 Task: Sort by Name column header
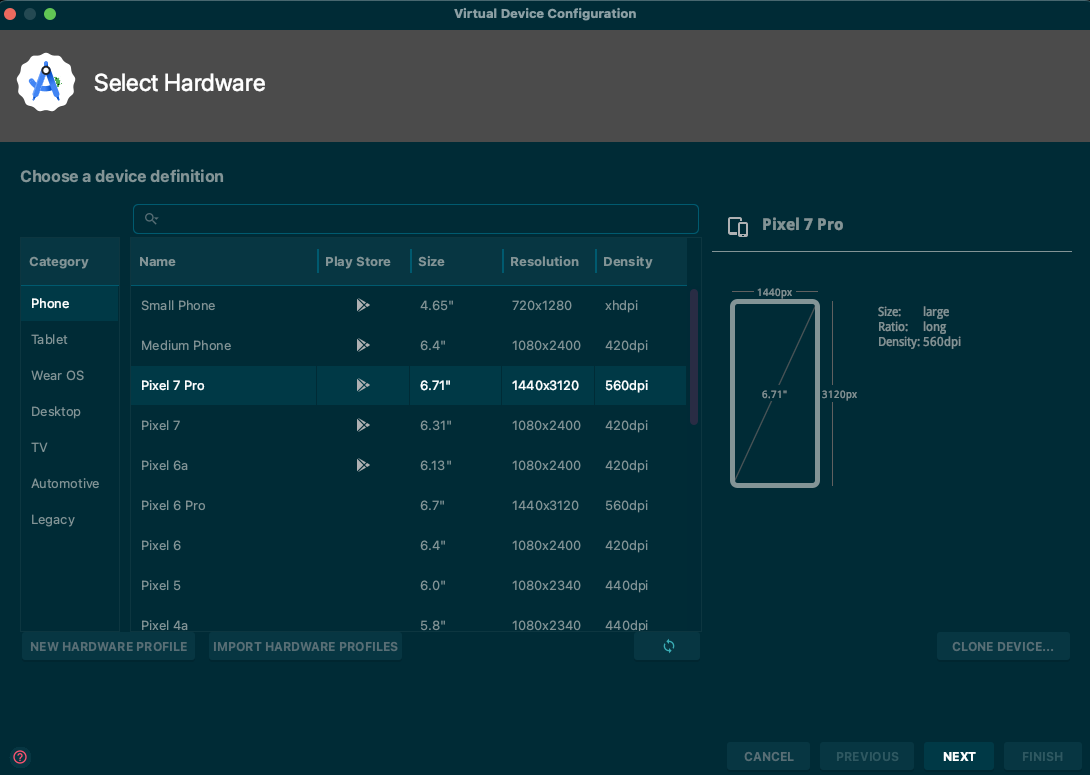(x=224, y=262)
